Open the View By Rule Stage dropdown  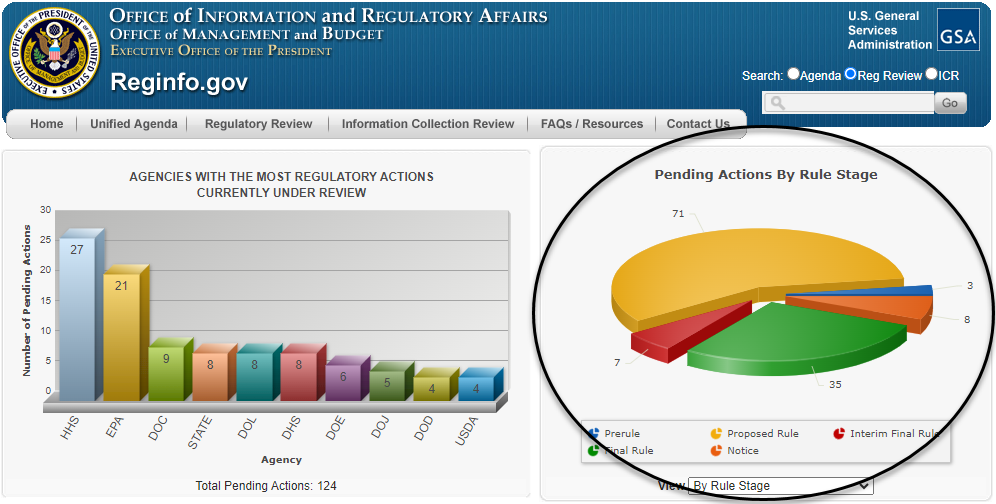click(x=781, y=486)
